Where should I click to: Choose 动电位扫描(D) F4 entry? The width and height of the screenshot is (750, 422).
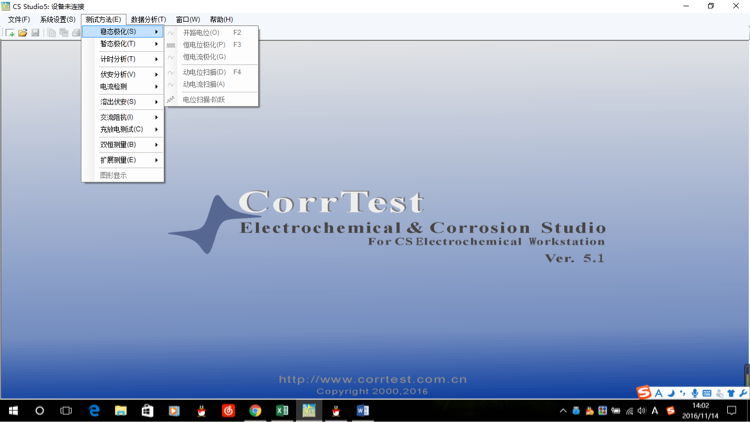click(x=211, y=72)
